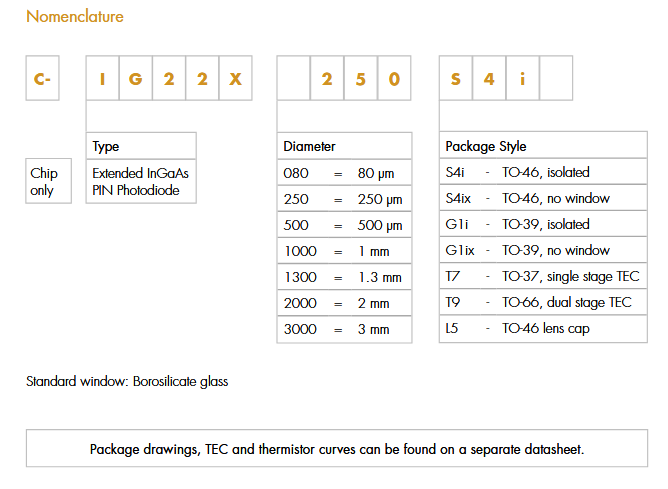Image resolution: width=668 pixels, height=489 pixels.
Task: Select the Extended InGaAs PIN Photodiode cell
Action: point(141,181)
